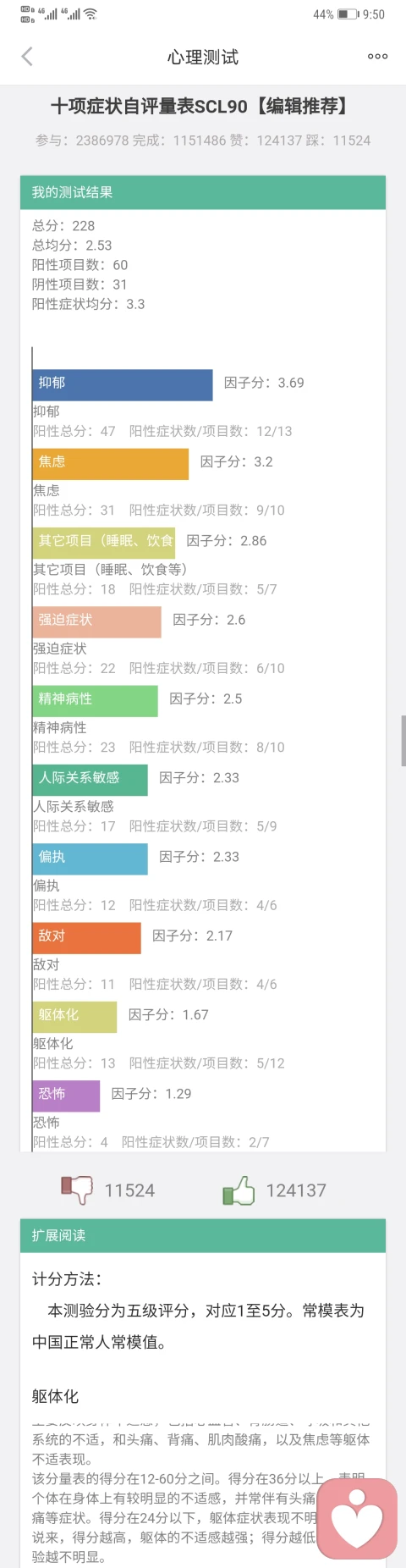
Task: Open the three-dot more menu
Action: click(x=377, y=57)
